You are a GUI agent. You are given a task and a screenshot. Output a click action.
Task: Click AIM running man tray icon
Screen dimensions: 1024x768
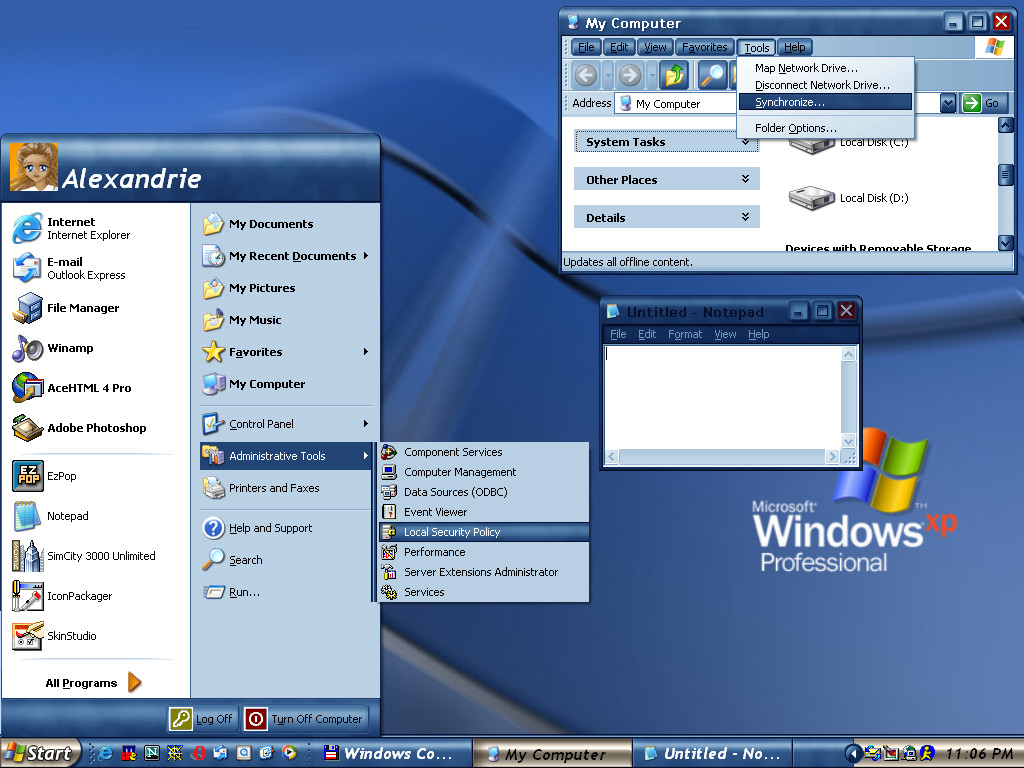pyautogui.click(x=927, y=753)
